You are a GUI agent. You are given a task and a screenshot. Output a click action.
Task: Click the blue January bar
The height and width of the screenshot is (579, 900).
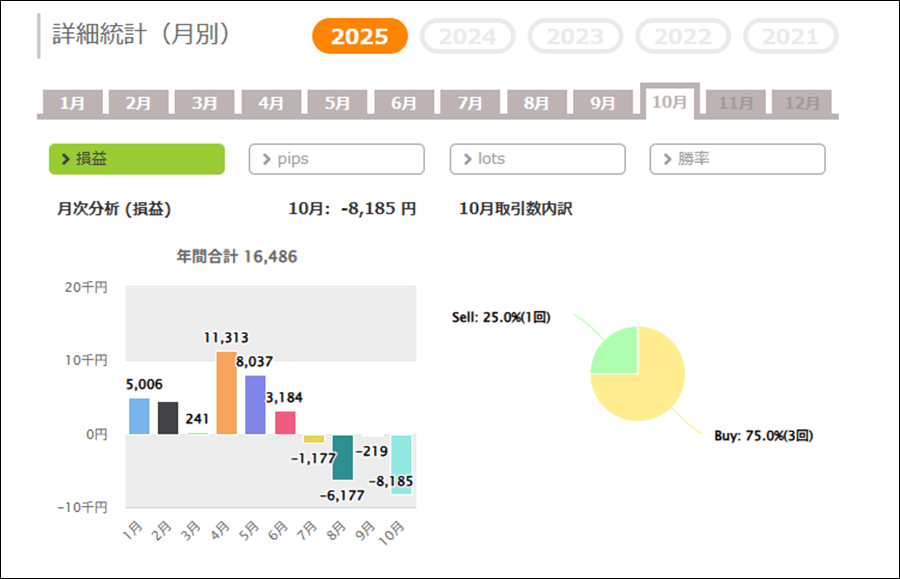139,416
